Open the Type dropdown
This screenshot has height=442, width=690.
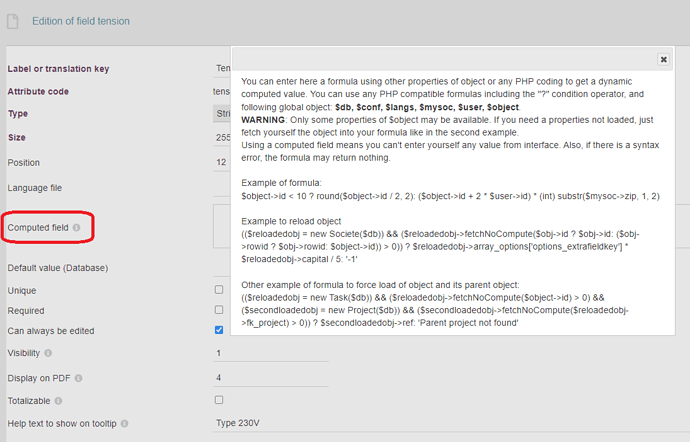click(222, 114)
